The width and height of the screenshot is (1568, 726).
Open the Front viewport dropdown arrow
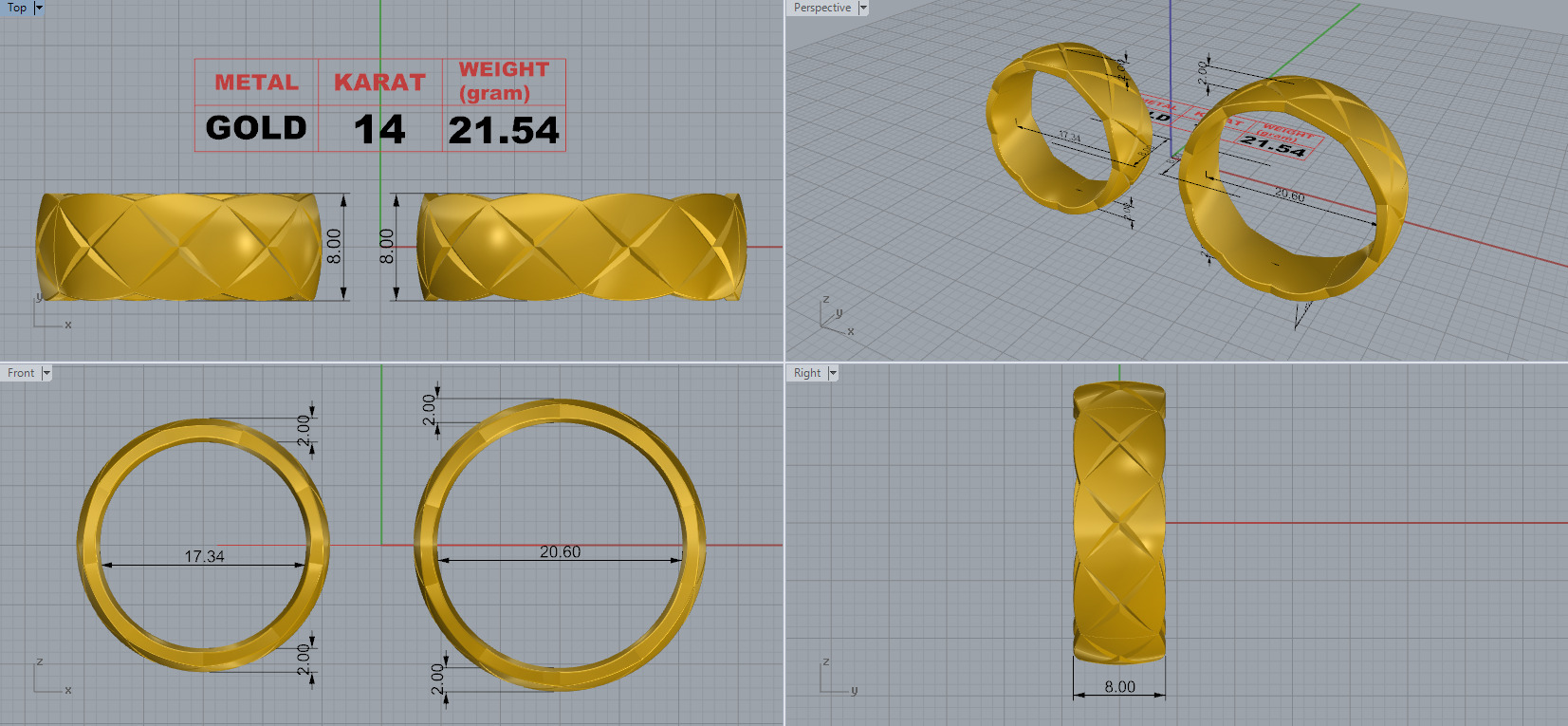(x=46, y=373)
